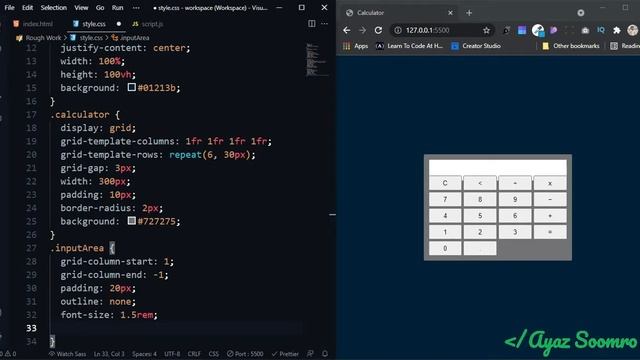Switch to the style.css tab

coord(94,24)
